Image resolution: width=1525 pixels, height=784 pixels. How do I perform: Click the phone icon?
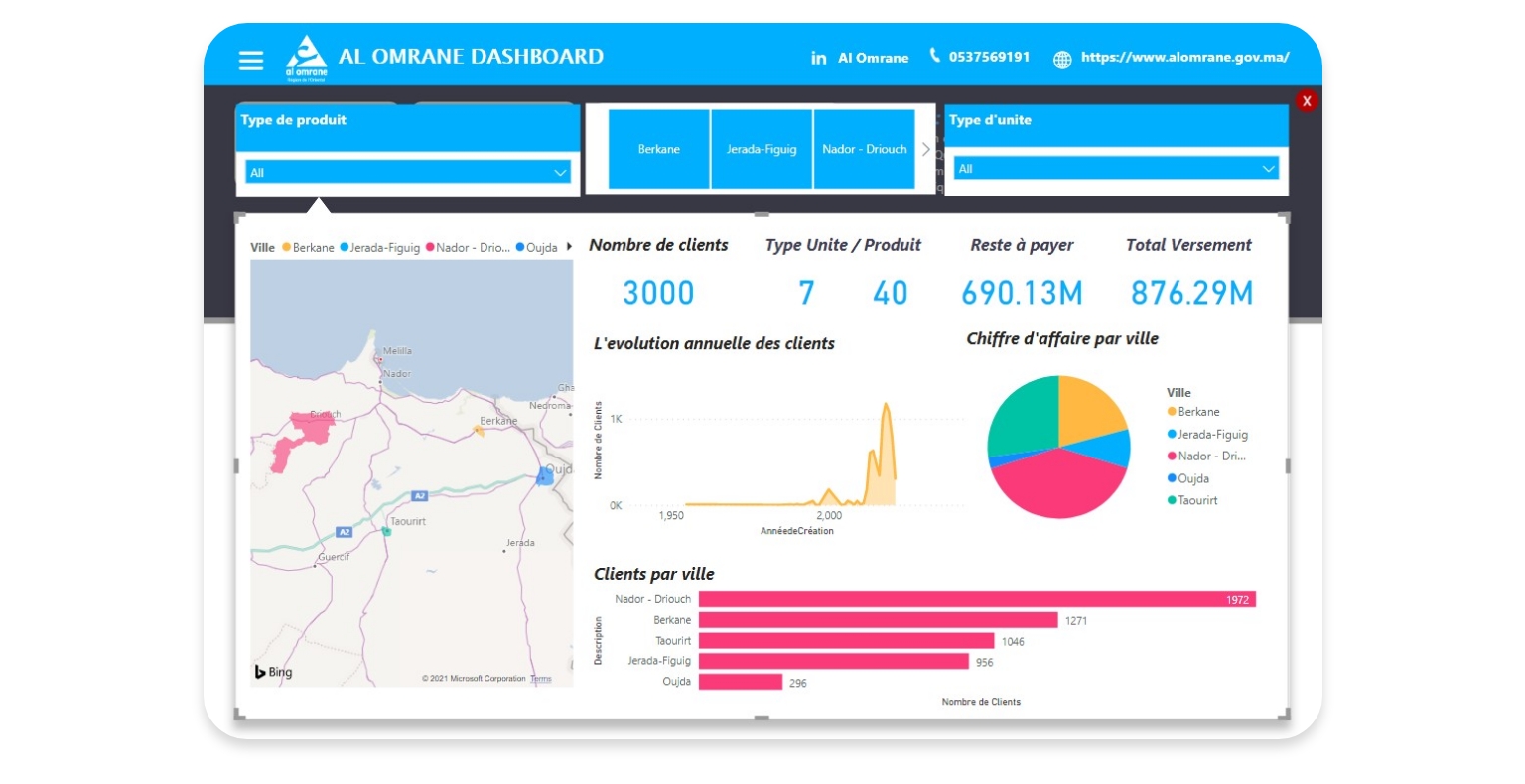pos(934,56)
